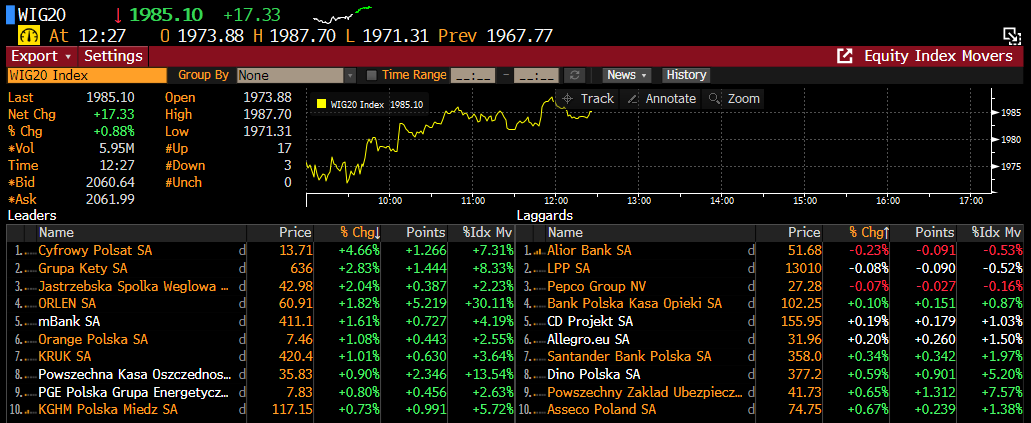Image resolution: width=1031 pixels, height=423 pixels.
Task: Click the Track button label
Action: pos(597,99)
